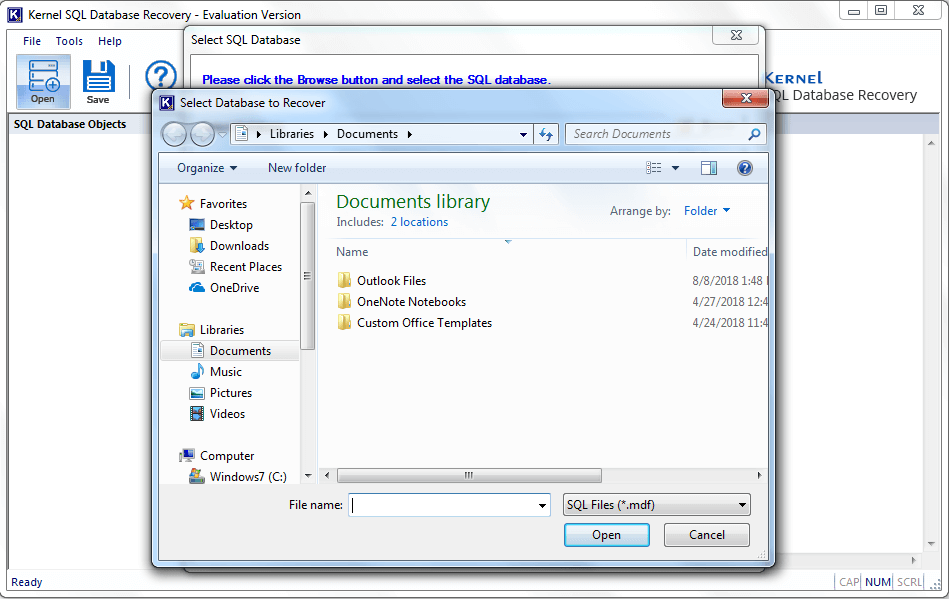
Task: Refresh the Documents folder view
Action: coord(545,133)
